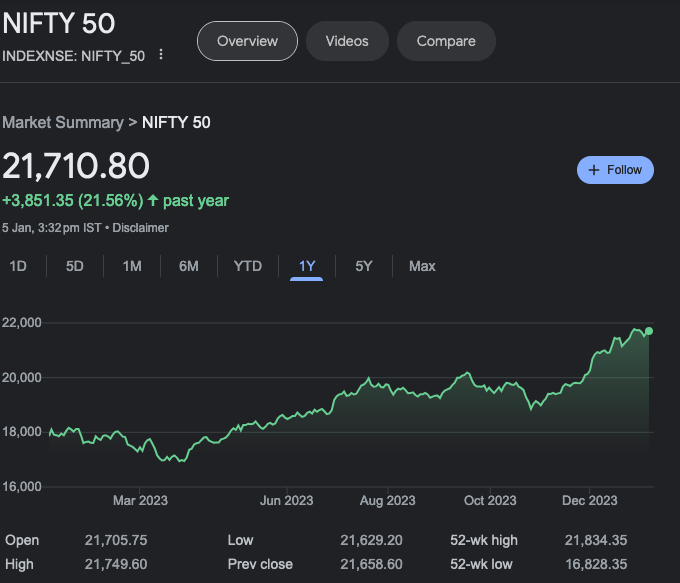Open the Videos tab
This screenshot has height=583, width=680.
[347, 41]
